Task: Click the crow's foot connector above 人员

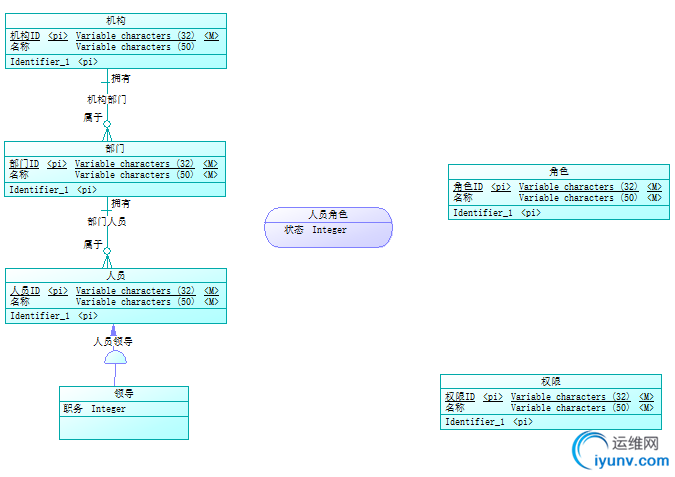Action: click(x=107, y=258)
